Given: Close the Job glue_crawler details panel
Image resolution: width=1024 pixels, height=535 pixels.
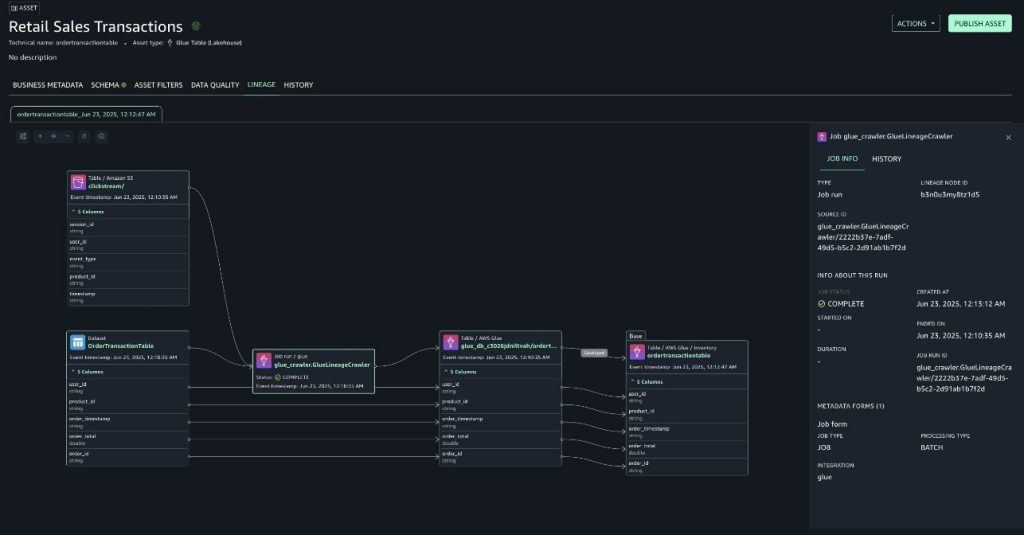Looking at the screenshot, I should (1008, 137).
